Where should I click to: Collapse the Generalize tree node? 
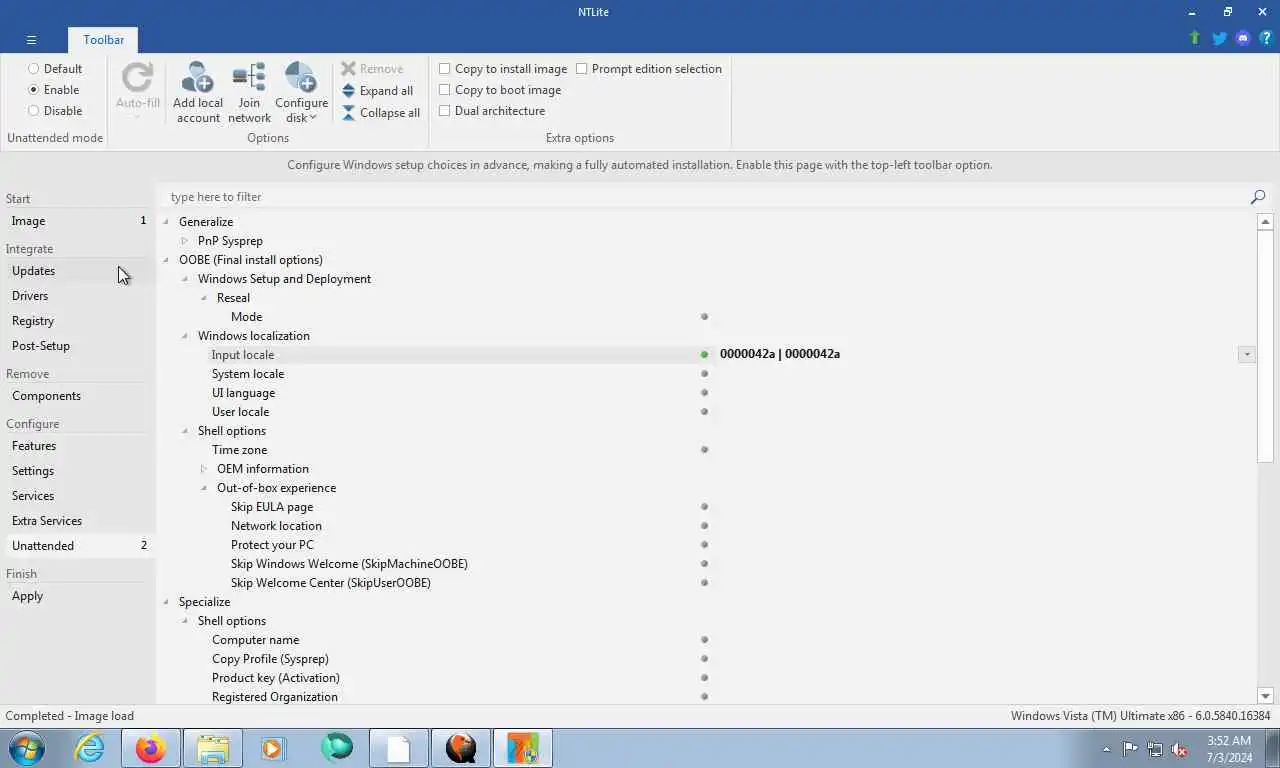click(166, 222)
